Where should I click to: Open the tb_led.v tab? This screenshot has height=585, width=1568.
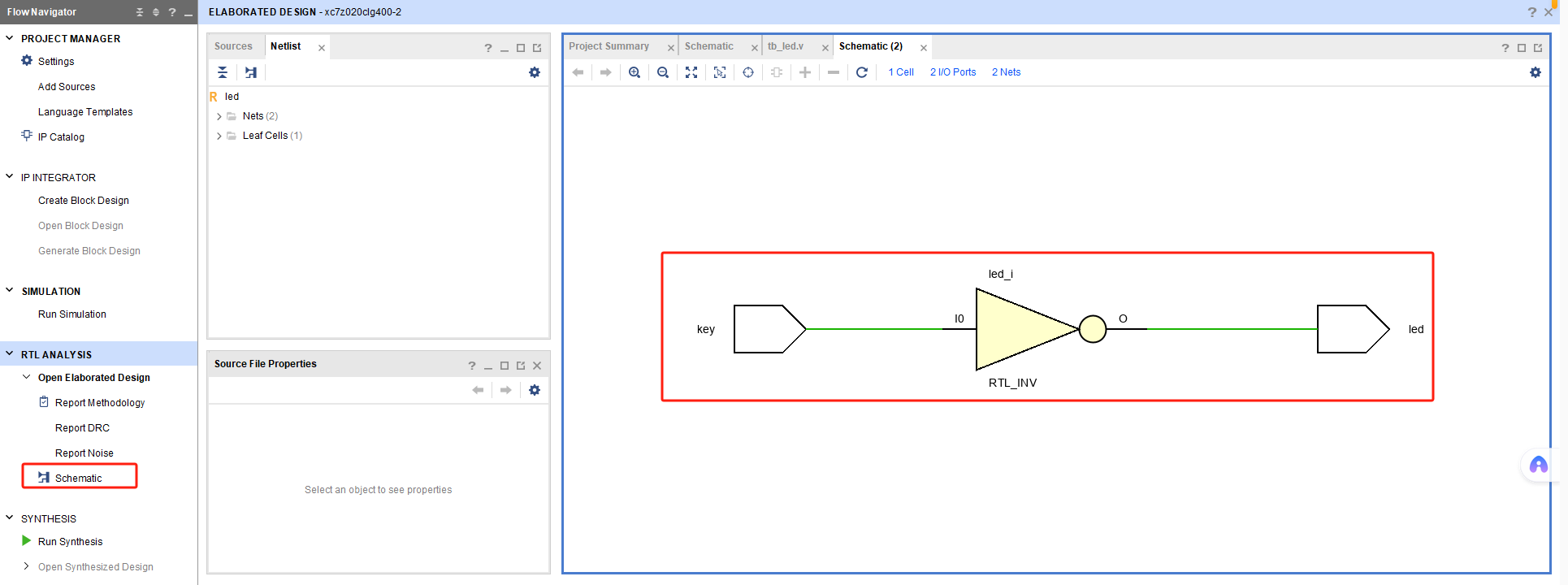coord(785,46)
